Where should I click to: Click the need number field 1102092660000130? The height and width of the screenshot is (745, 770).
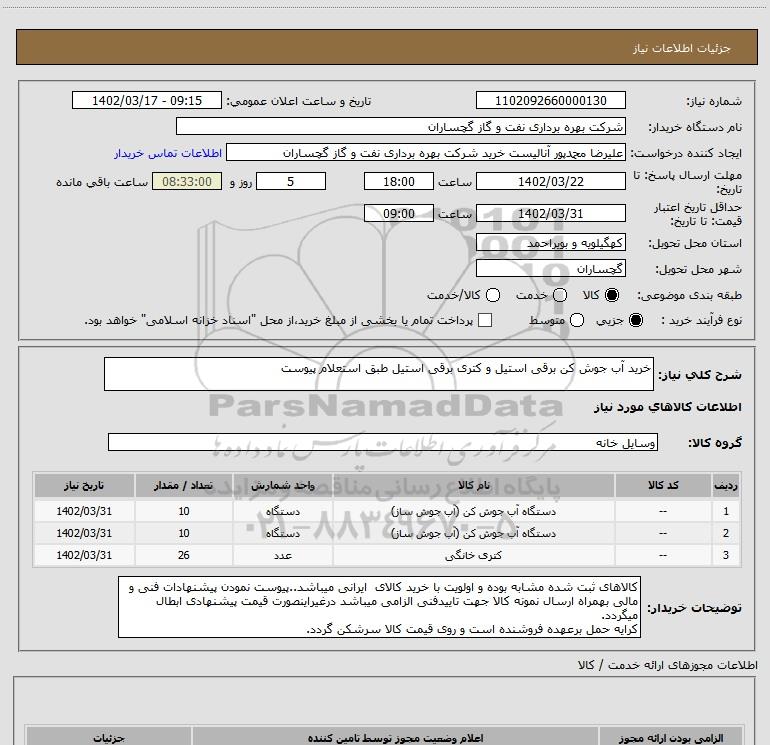coord(550,101)
